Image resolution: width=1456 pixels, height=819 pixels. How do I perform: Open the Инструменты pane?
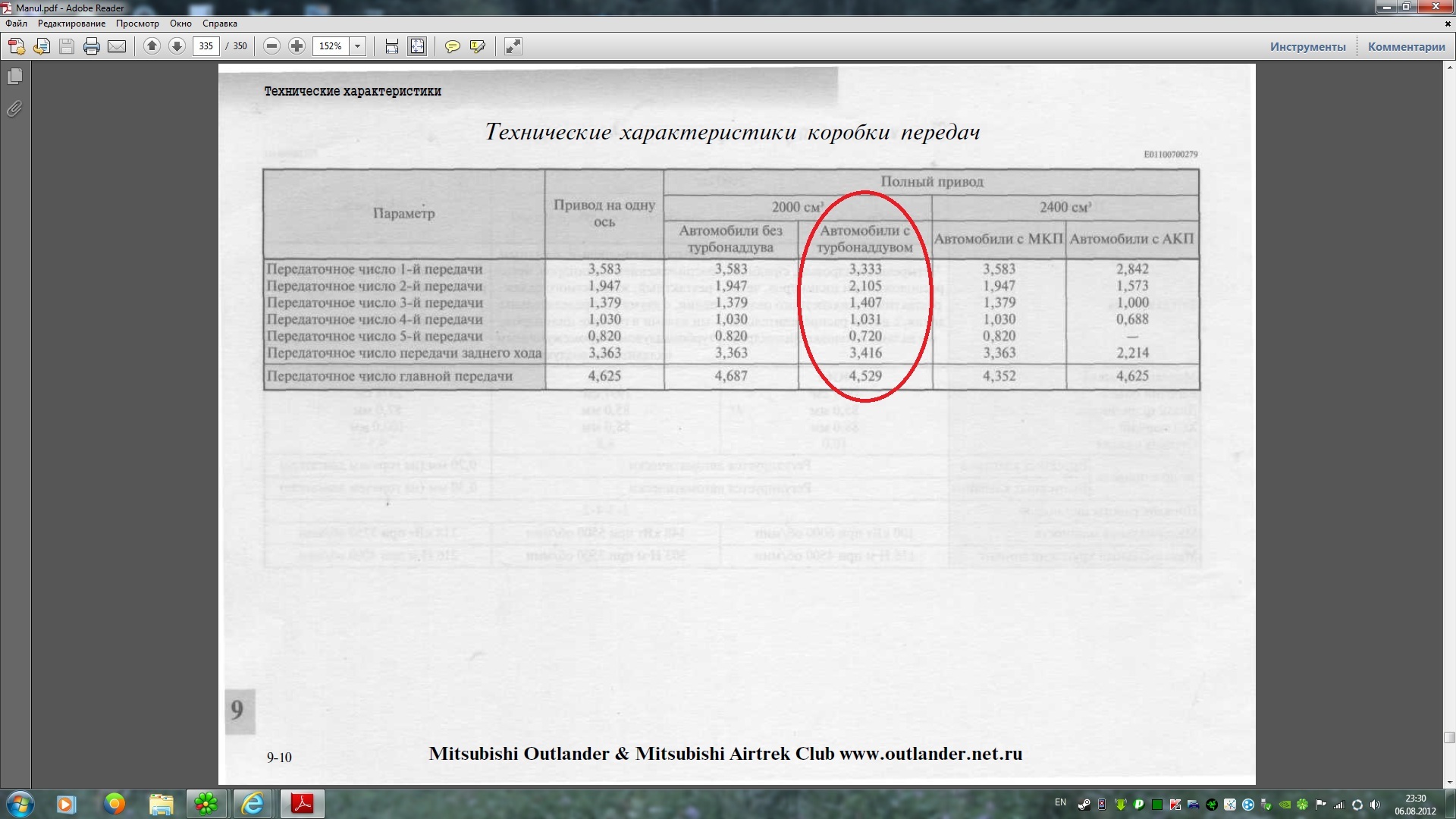(x=1307, y=46)
